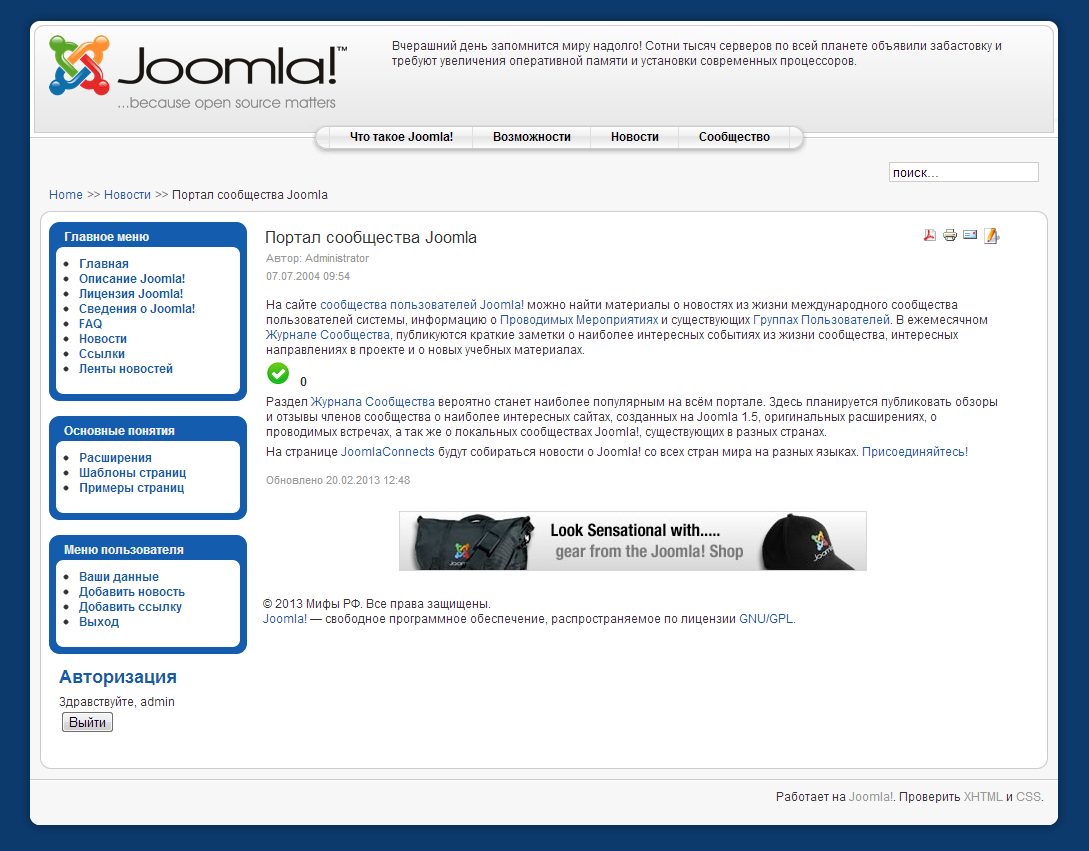
Task: Click "Новости" in the breadcrumb trail
Action: point(127,195)
